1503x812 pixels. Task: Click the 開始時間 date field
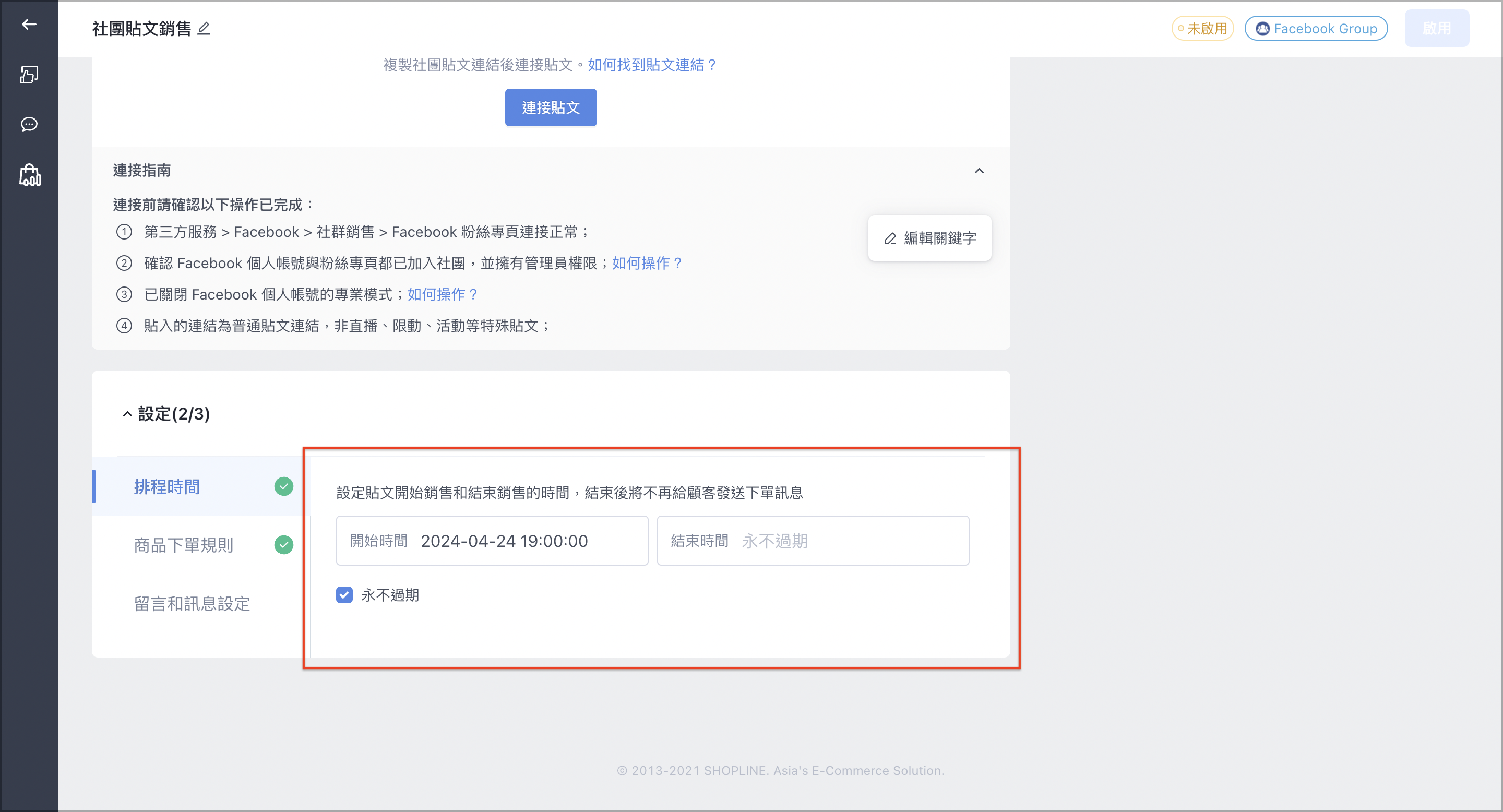492,541
